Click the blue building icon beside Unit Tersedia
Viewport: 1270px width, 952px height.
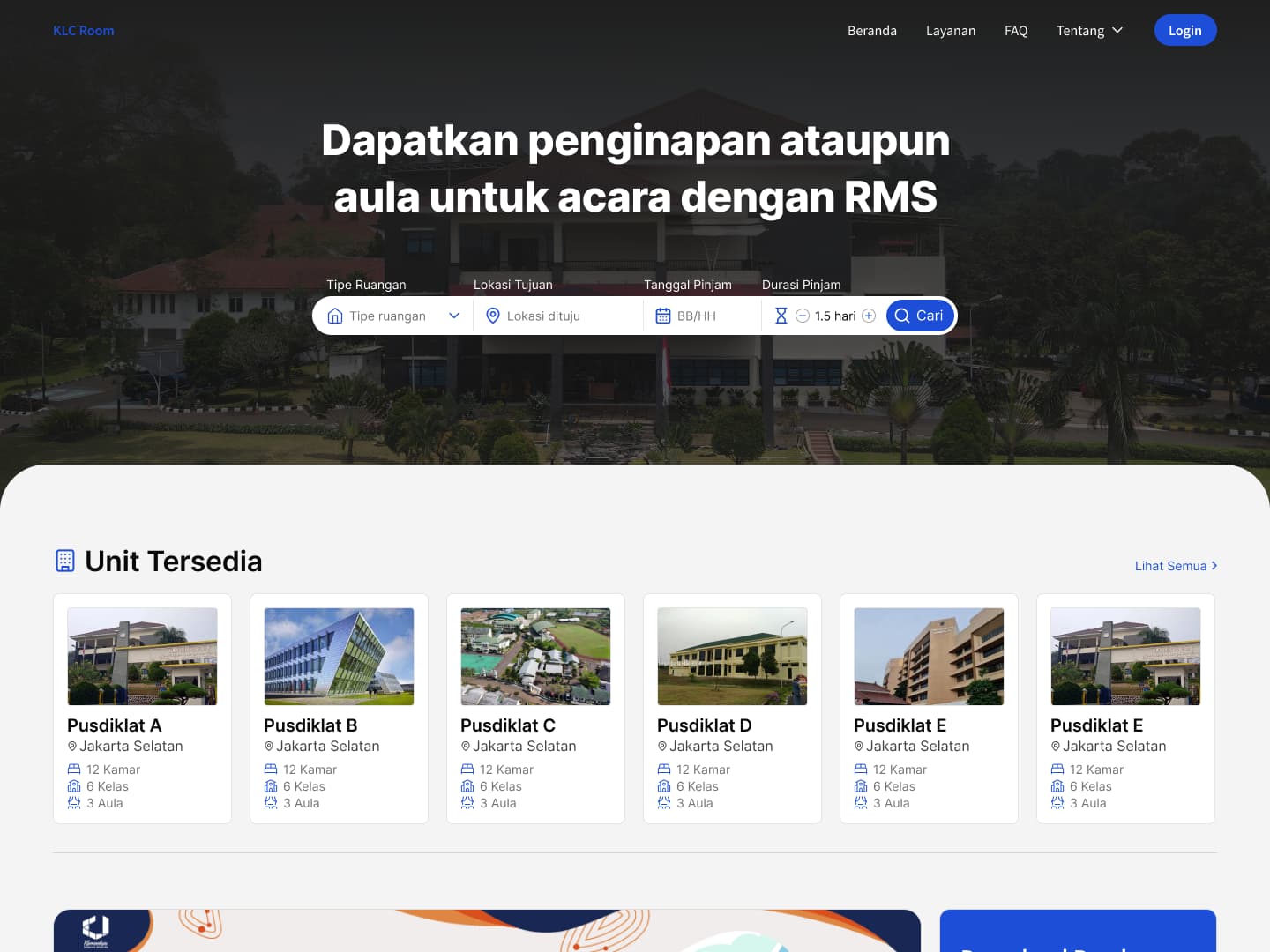click(x=65, y=560)
